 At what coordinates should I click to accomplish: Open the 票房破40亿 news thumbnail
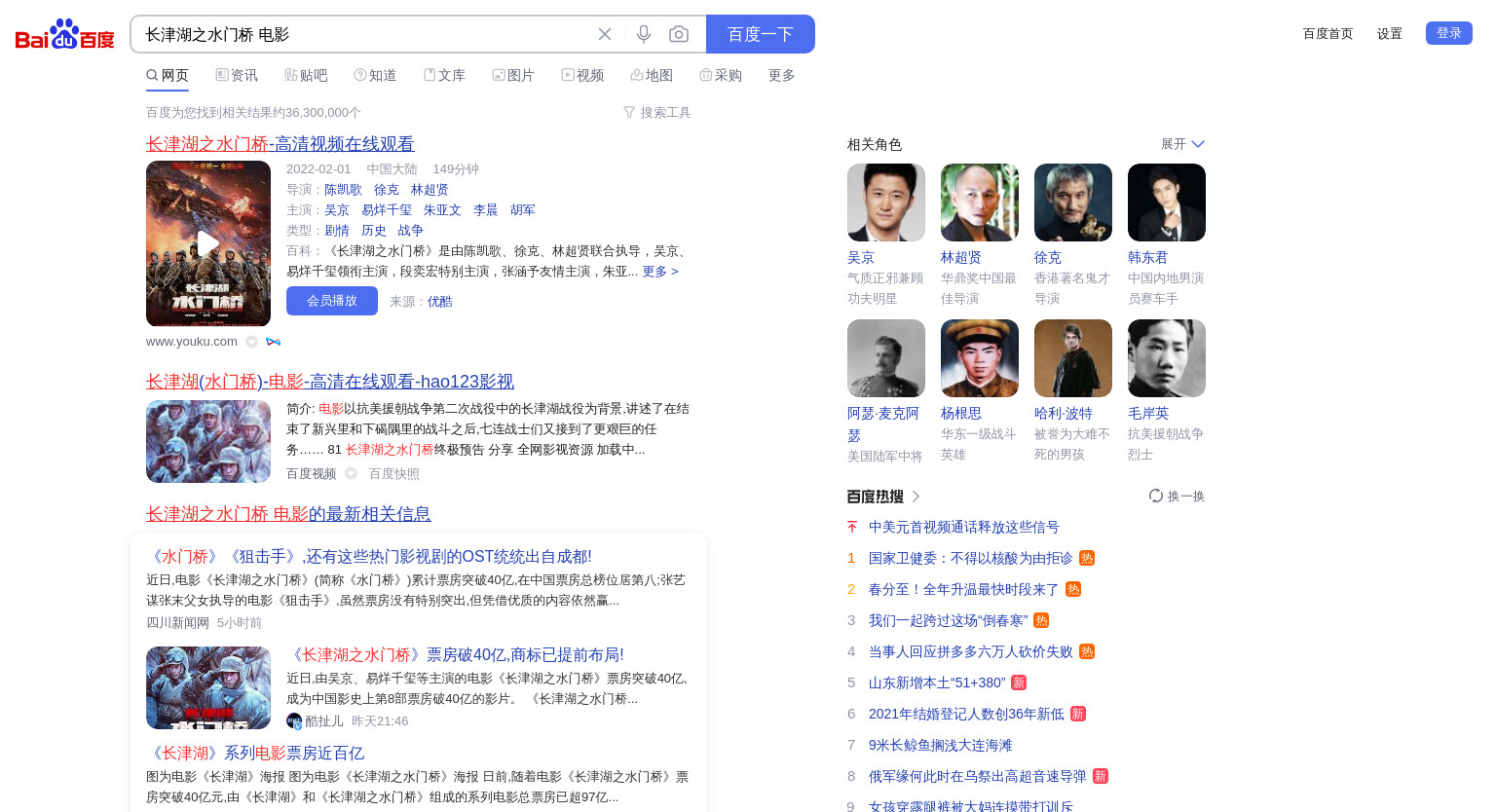point(208,687)
